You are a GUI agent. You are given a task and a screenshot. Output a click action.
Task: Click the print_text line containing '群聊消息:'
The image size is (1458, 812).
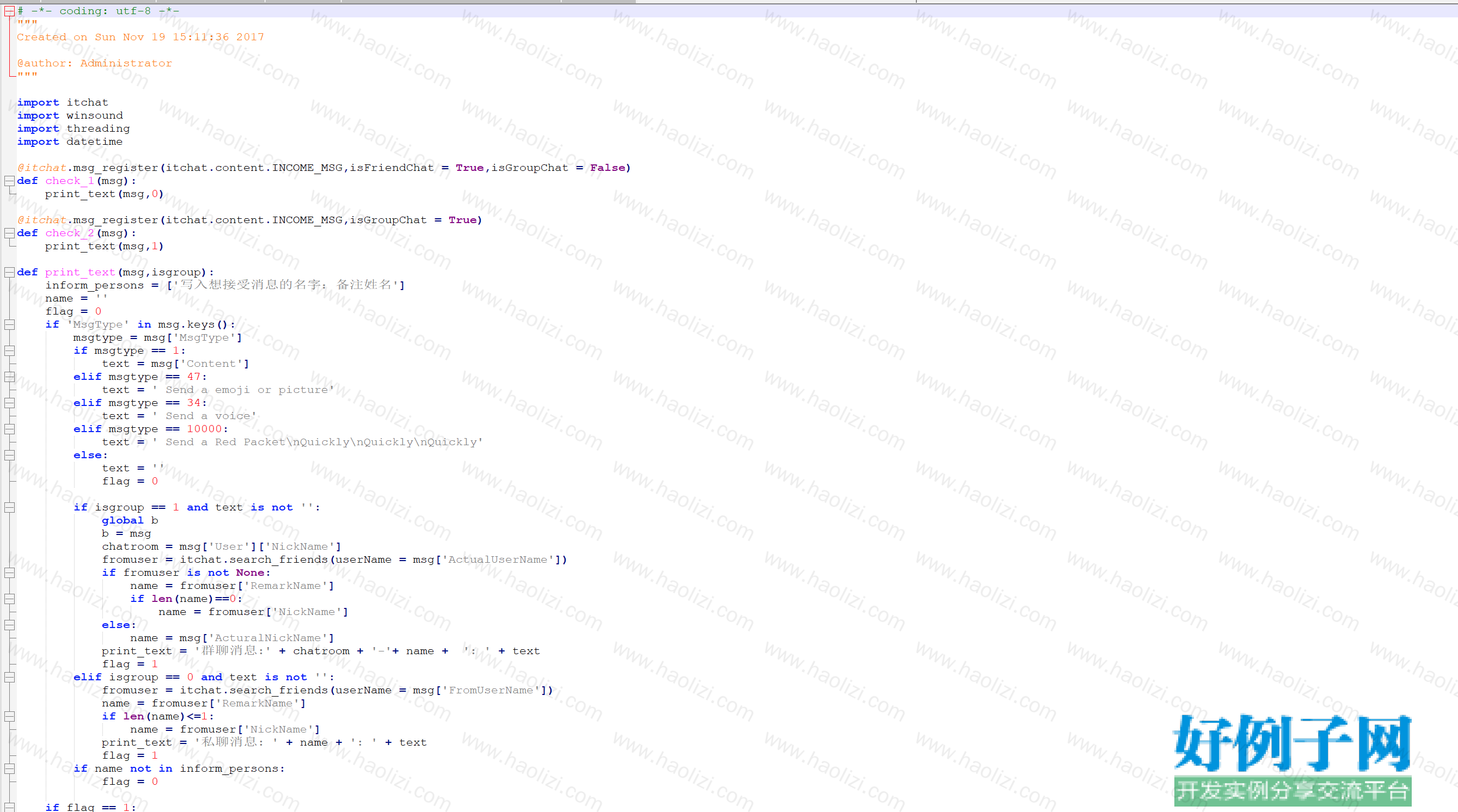pos(320,651)
